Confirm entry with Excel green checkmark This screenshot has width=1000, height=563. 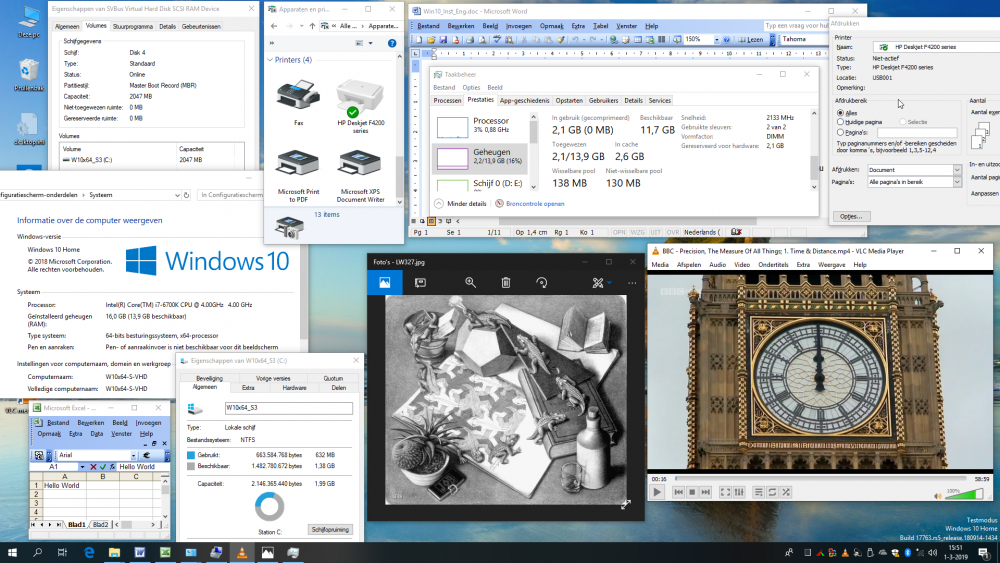[x=103, y=467]
